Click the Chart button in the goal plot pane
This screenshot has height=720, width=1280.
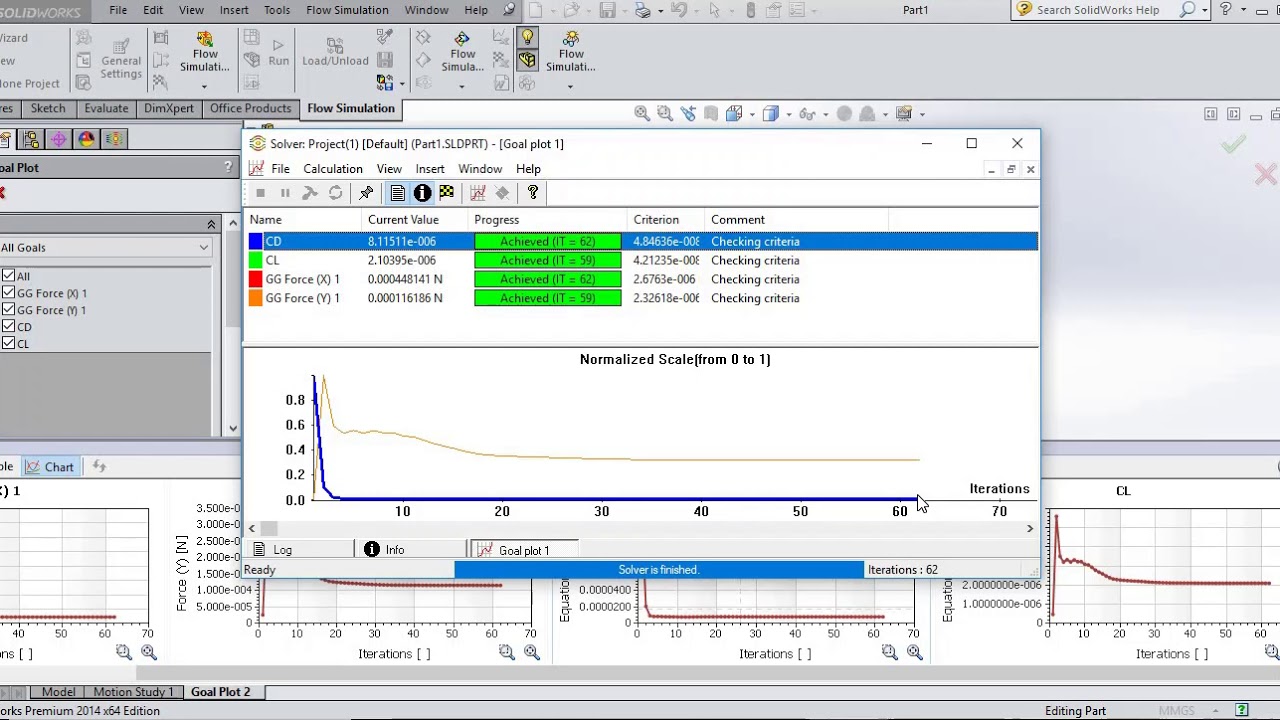(x=50, y=467)
